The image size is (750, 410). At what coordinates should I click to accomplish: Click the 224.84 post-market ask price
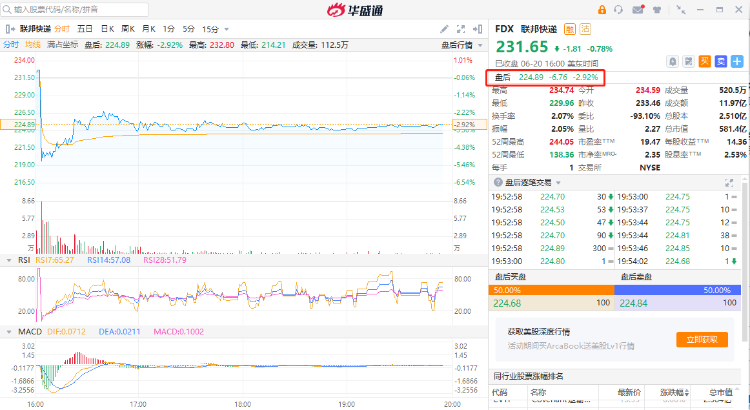tap(633, 303)
